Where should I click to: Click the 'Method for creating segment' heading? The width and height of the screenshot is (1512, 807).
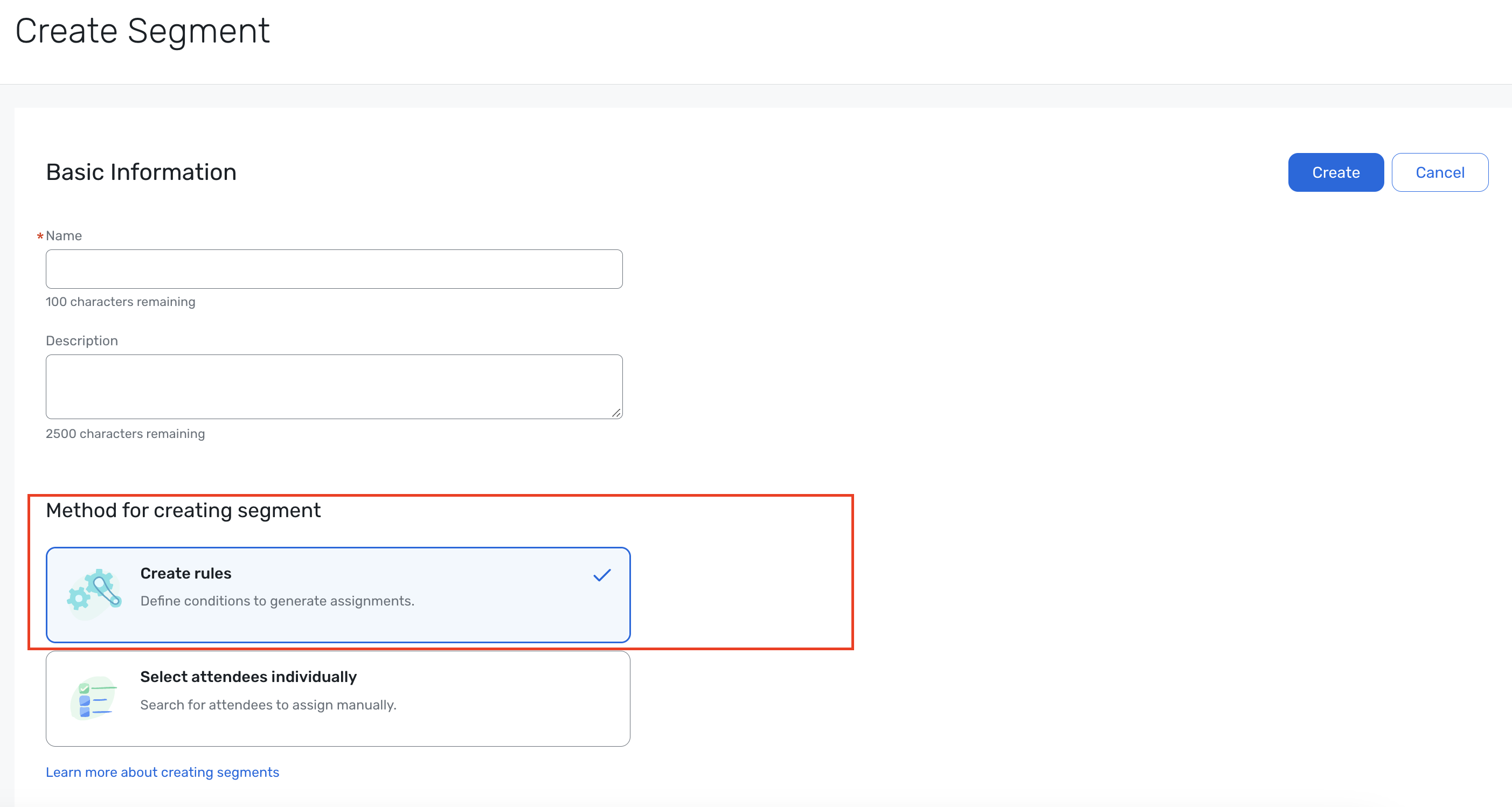183,511
